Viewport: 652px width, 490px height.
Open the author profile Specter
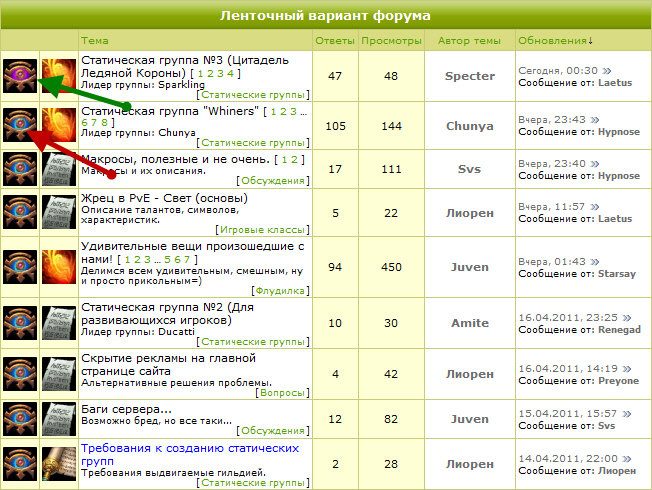(469, 76)
